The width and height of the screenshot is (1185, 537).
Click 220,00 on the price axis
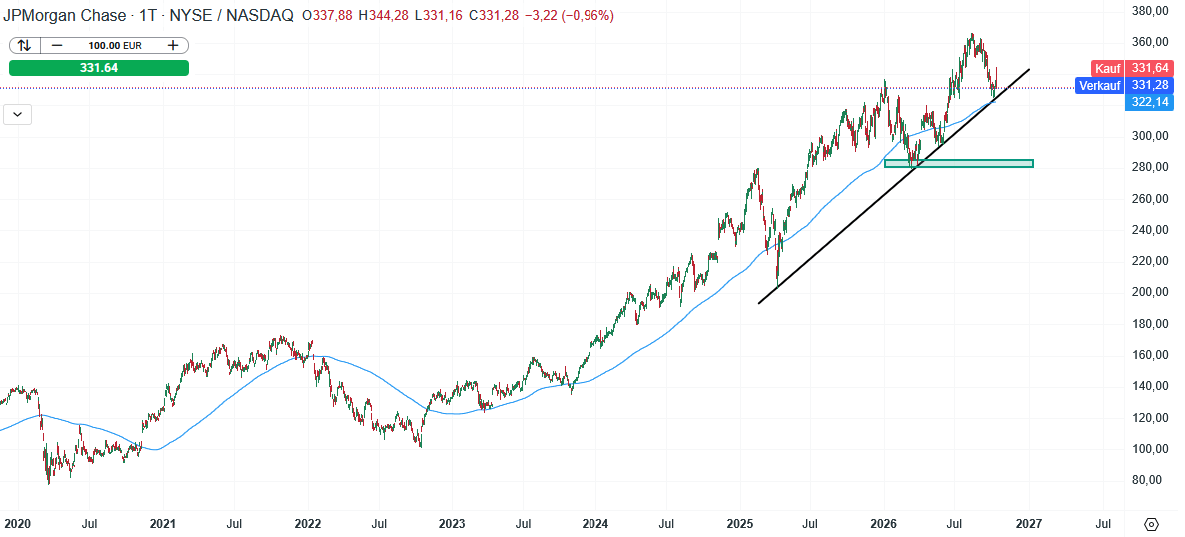(x=1151, y=261)
